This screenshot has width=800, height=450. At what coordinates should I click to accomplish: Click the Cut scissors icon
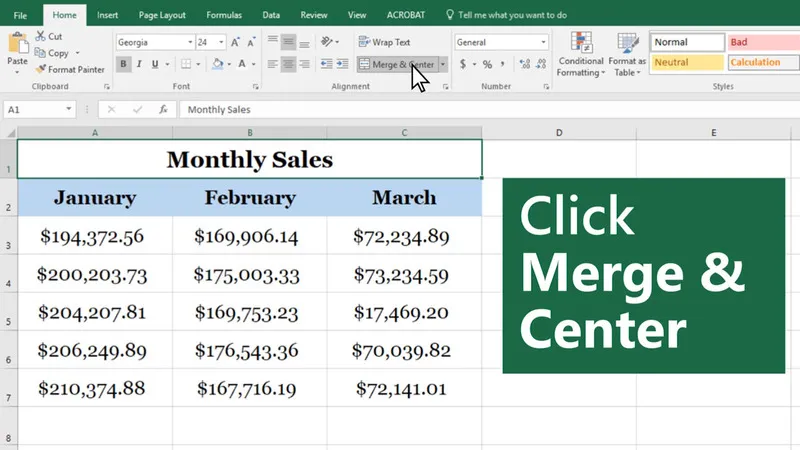[x=40, y=36]
